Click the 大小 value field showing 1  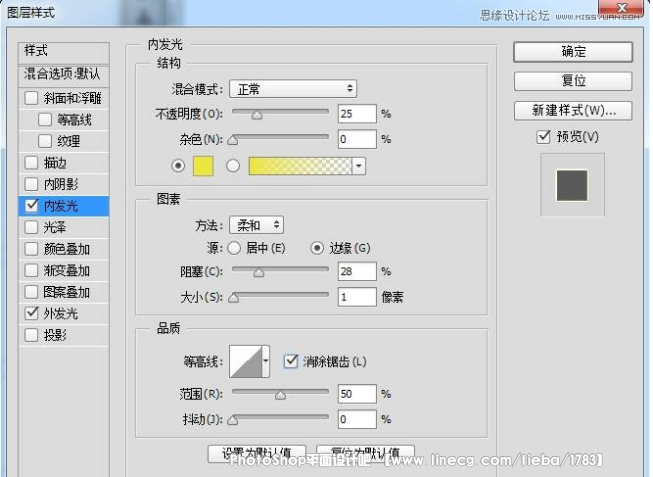click(x=357, y=297)
